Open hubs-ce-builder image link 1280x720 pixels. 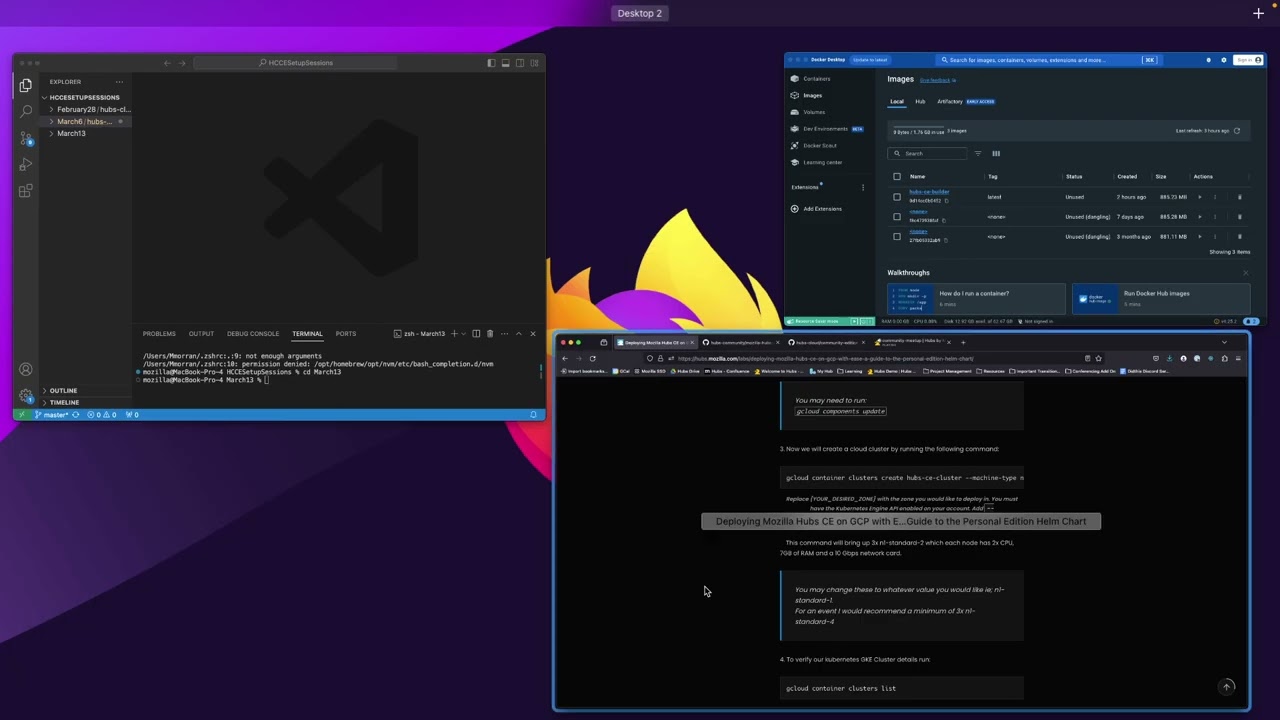click(929, 192)
